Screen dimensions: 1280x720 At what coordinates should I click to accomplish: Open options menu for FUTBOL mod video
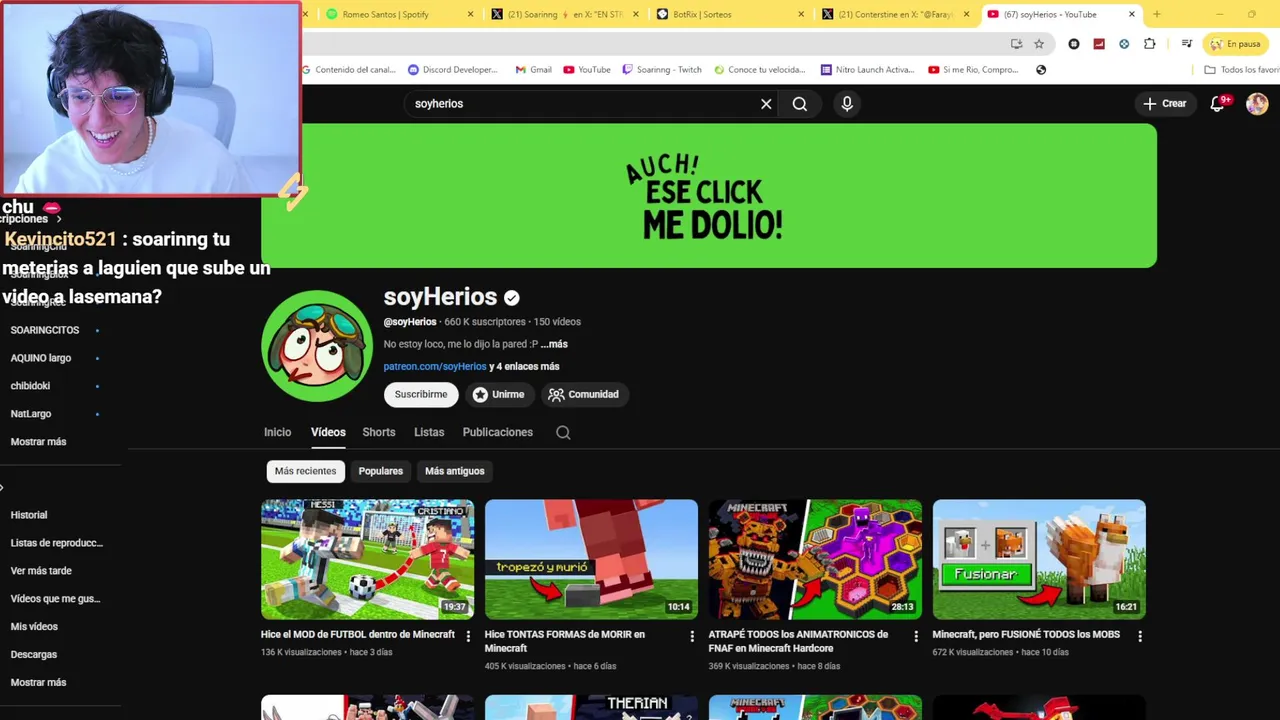point(468,636)
